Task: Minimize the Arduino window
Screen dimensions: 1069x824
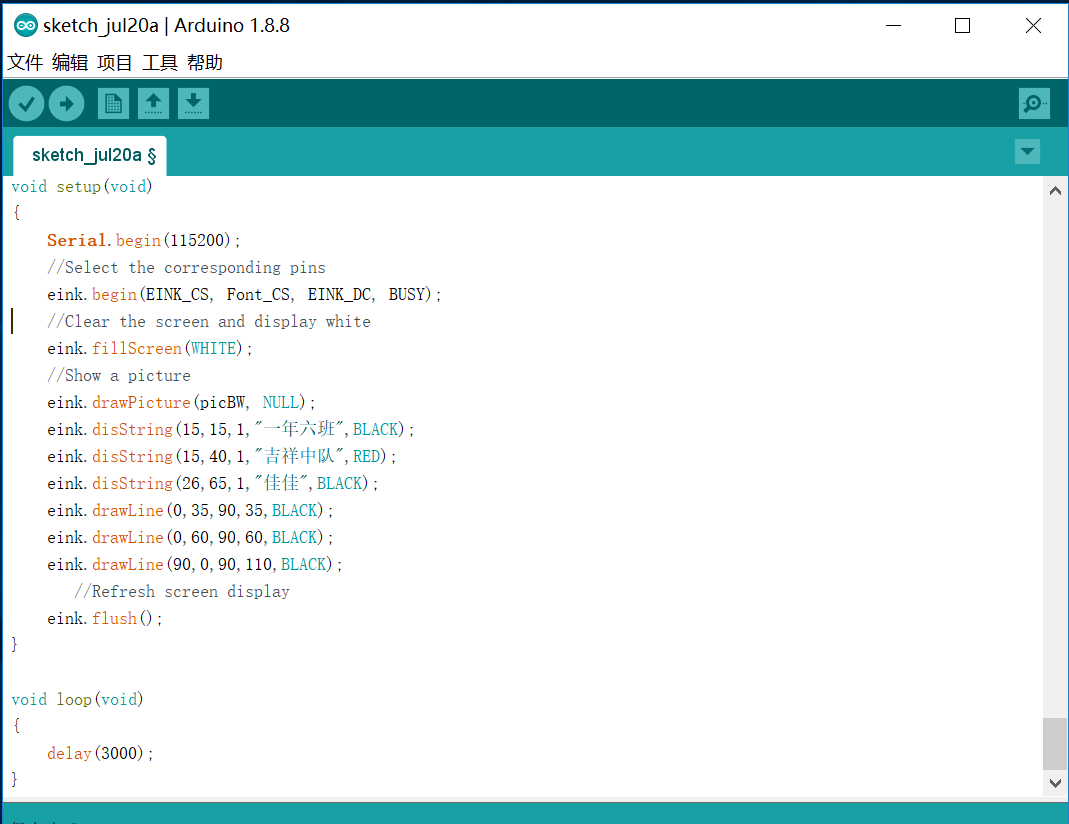Action: coord(893,26)
